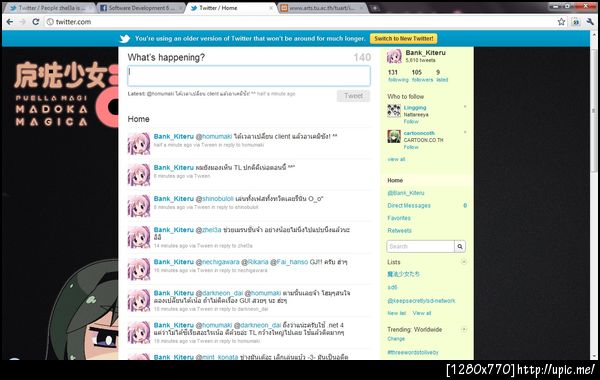600x380 pixels.
Task: Click the Switch to New Twitter button
Action: coord(404,39)
